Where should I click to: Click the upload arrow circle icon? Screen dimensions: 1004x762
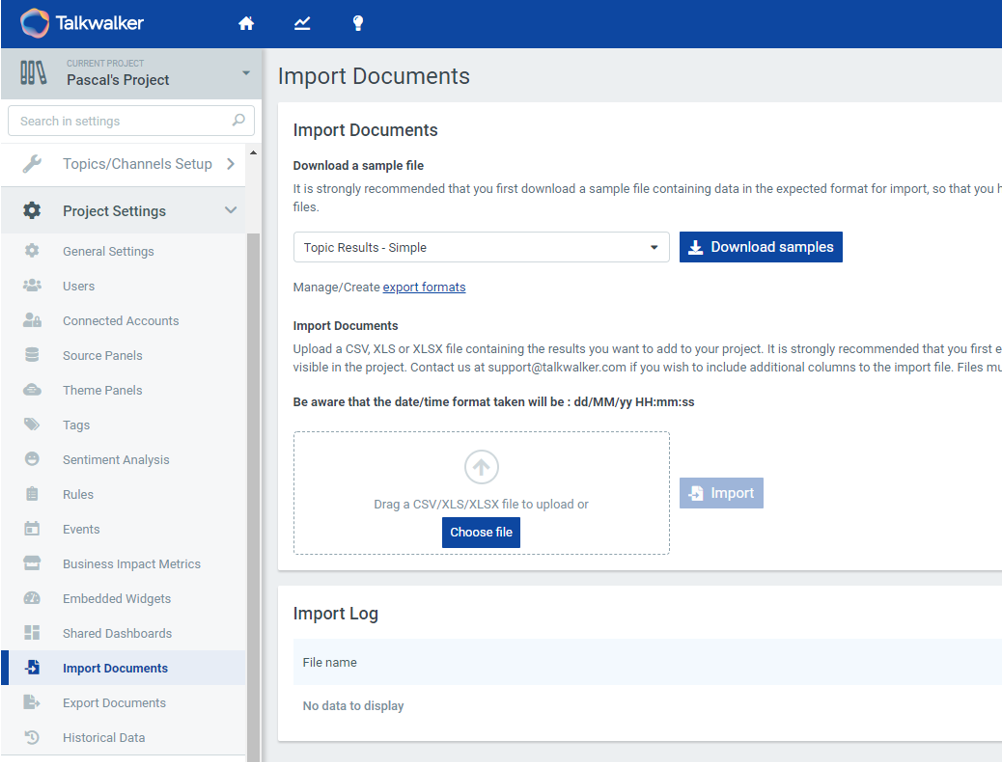(481, 467)
